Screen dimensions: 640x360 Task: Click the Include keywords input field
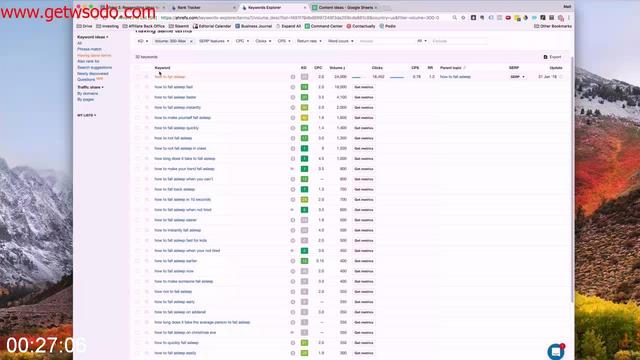(x=386, y=41)
